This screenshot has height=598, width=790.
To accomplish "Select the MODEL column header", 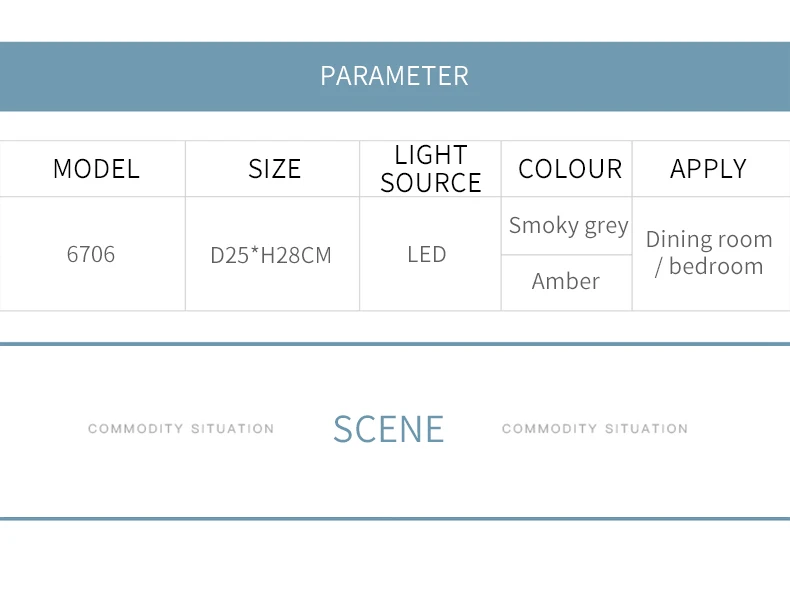I will tap(96, 169).
